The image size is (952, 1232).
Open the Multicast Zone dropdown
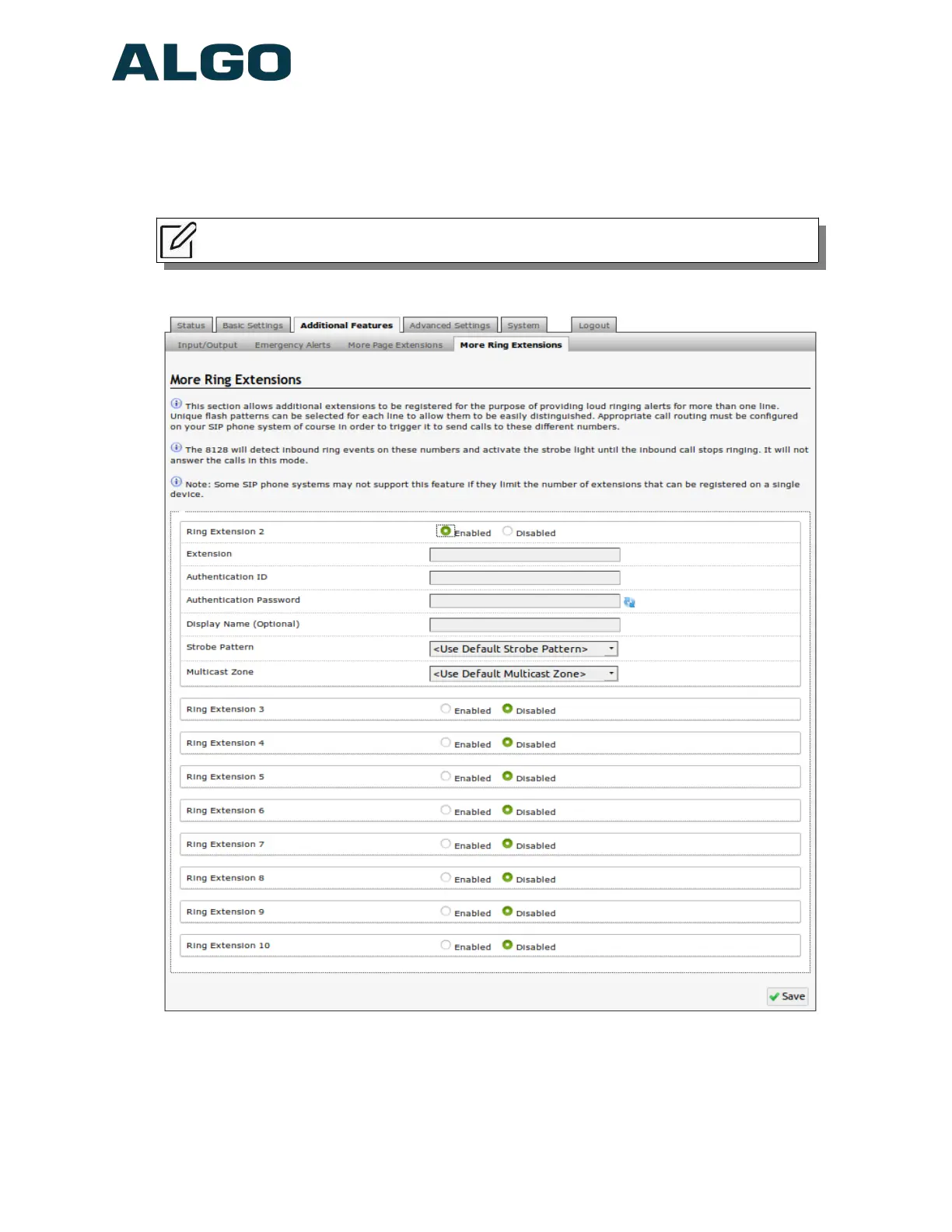[x=523, y=674]
